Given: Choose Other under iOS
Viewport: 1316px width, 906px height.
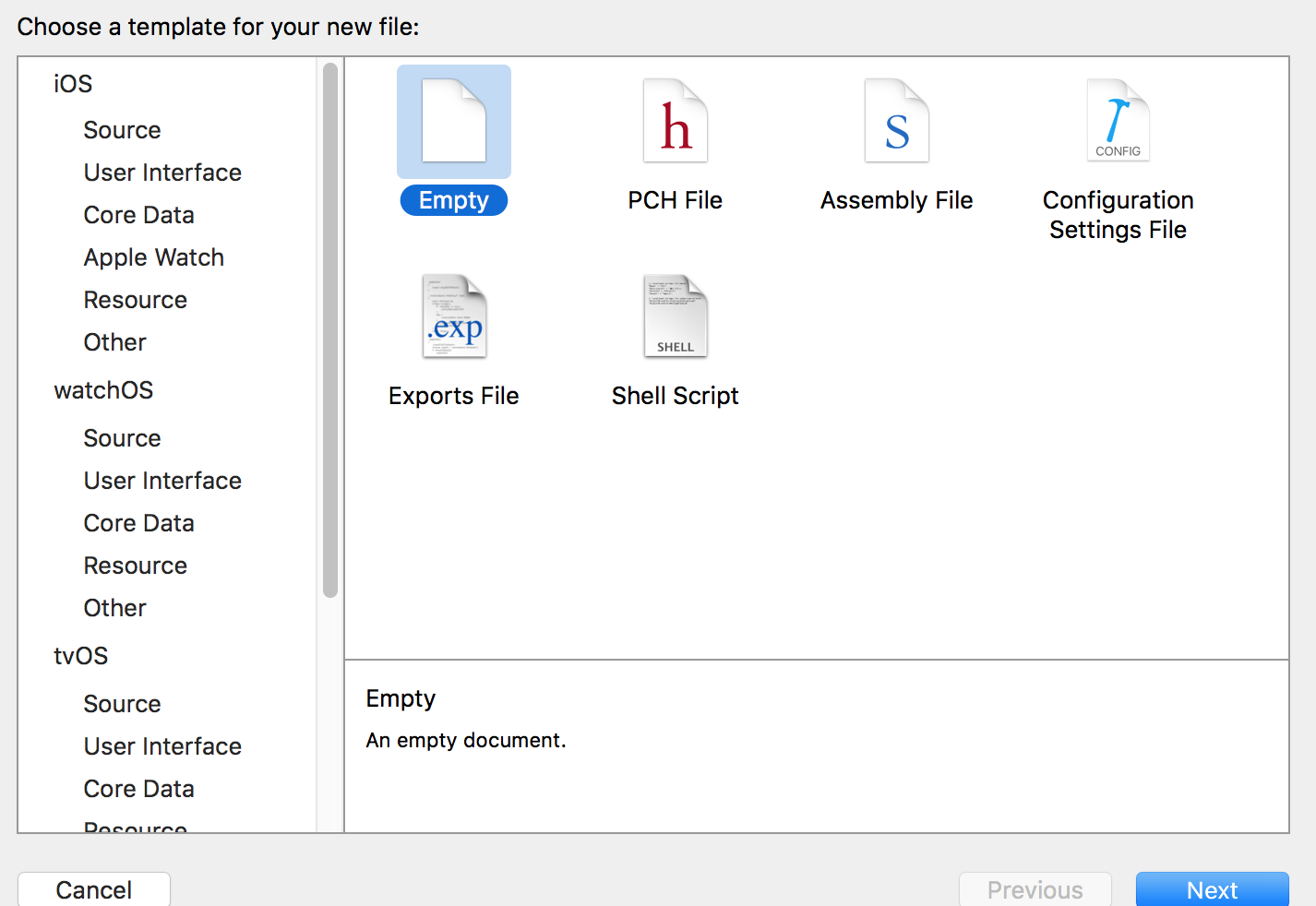Looking at the screenshot, I should pos(114,342).
